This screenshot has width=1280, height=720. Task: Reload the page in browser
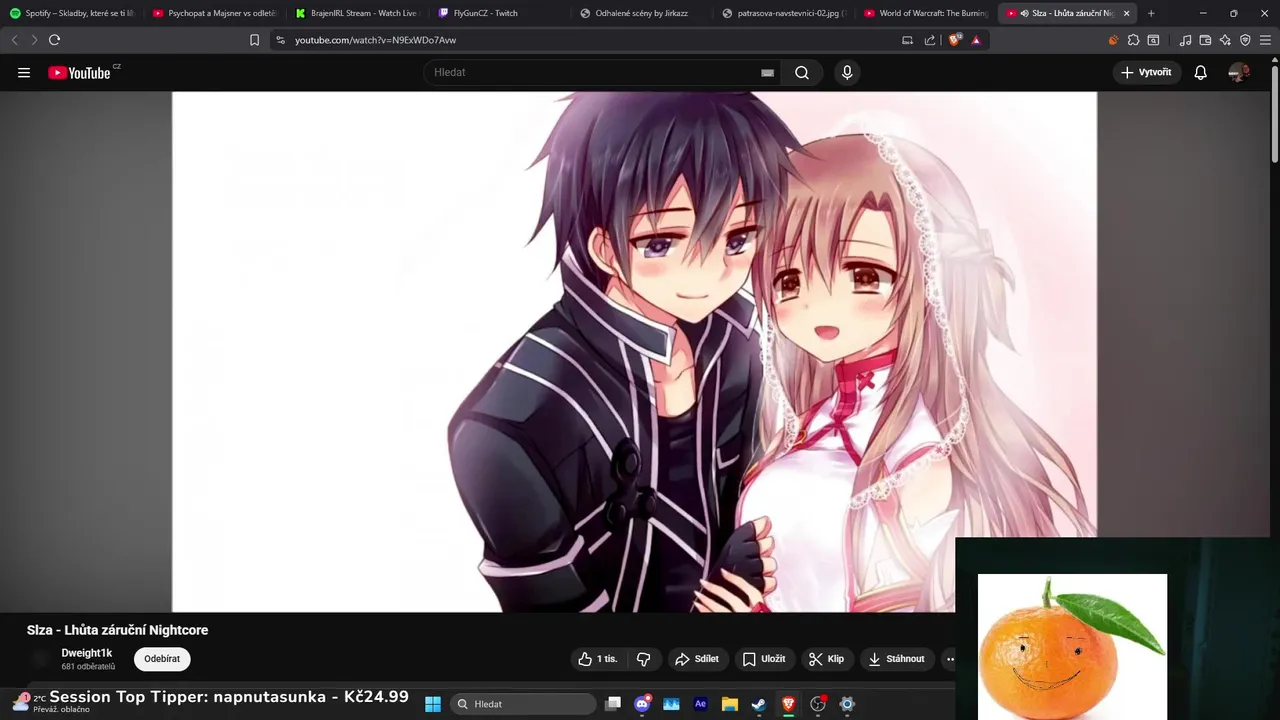[x=54, y=40]
